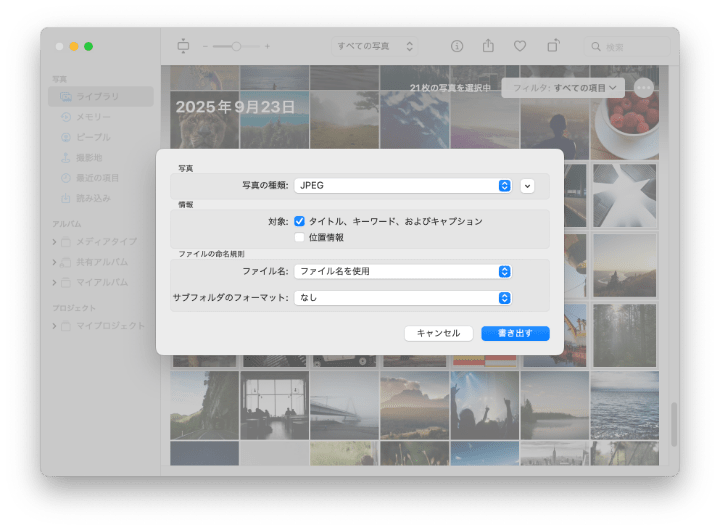The image size is (720, 530).
Task: Click the share icon in toolbar
Action: 488,46
